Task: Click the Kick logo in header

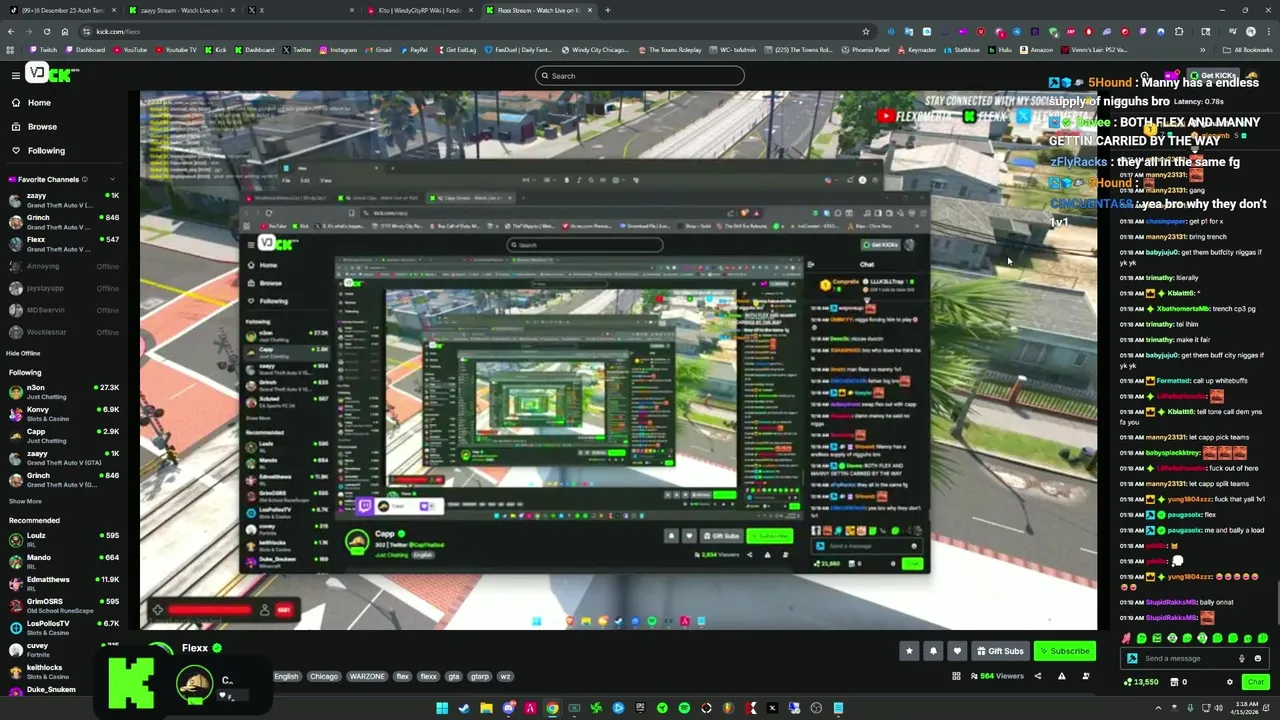Action: (52, 74)
